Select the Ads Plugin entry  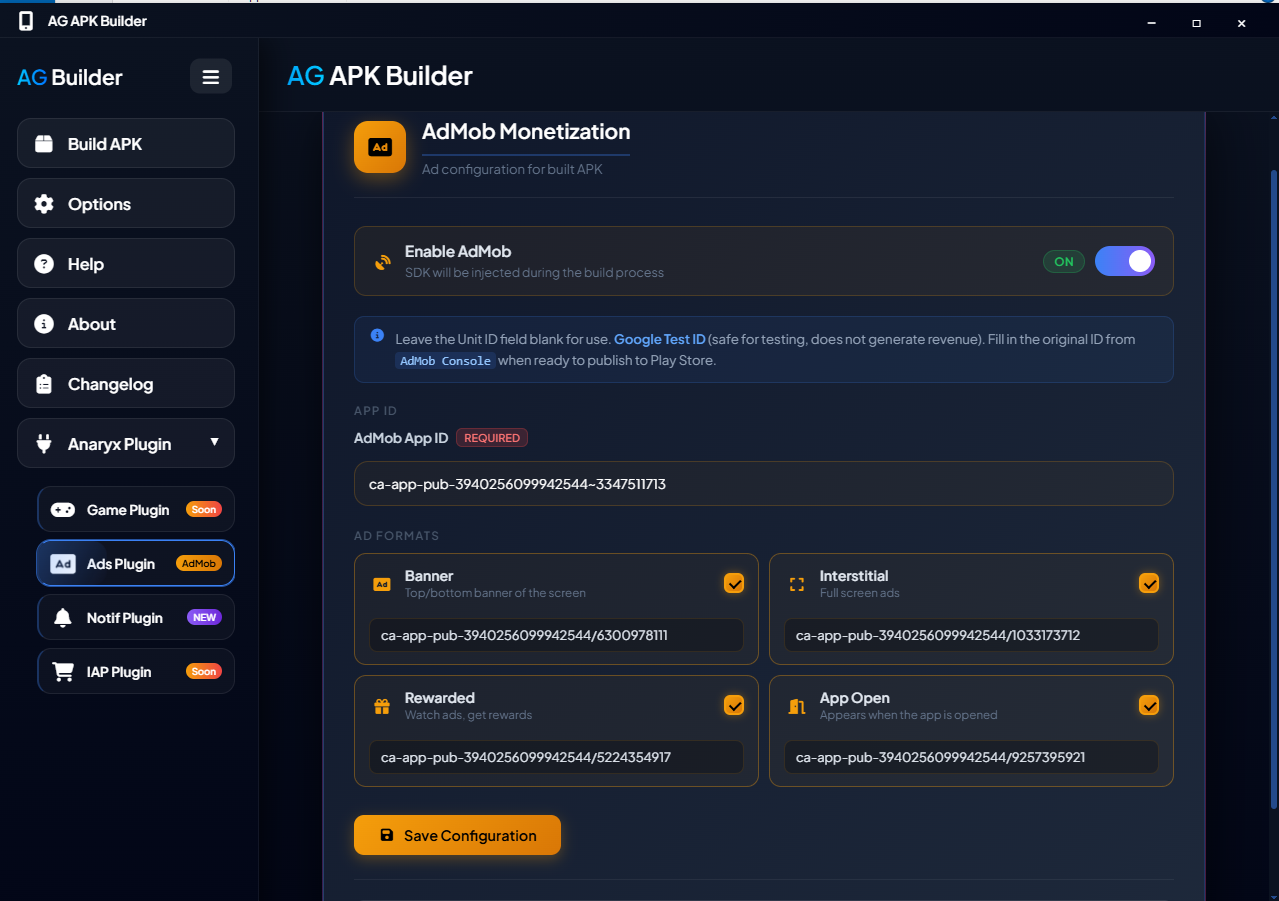(136, 564)
